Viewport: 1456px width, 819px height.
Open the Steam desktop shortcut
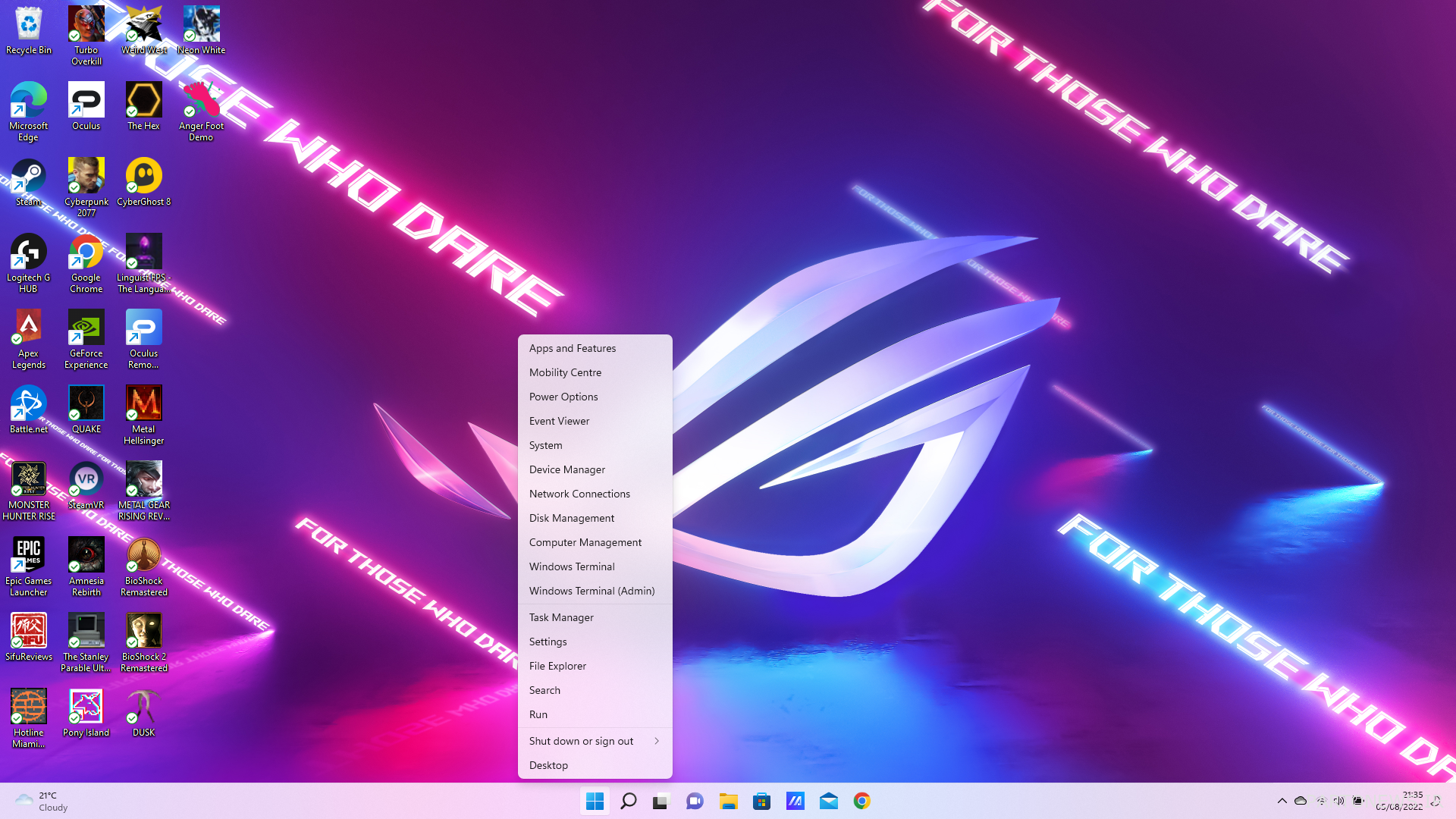(28, 180)
